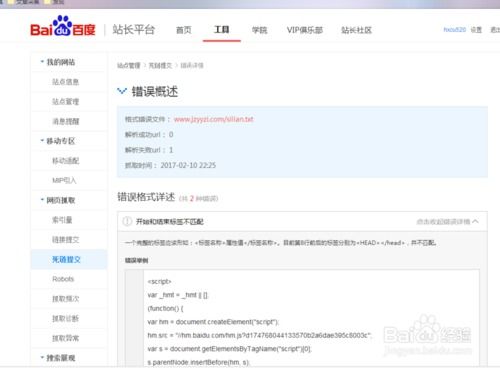Click the 解析失败url: 1 line
The height and width of the screenshot is (368, 500).
(x=149, y=150)
